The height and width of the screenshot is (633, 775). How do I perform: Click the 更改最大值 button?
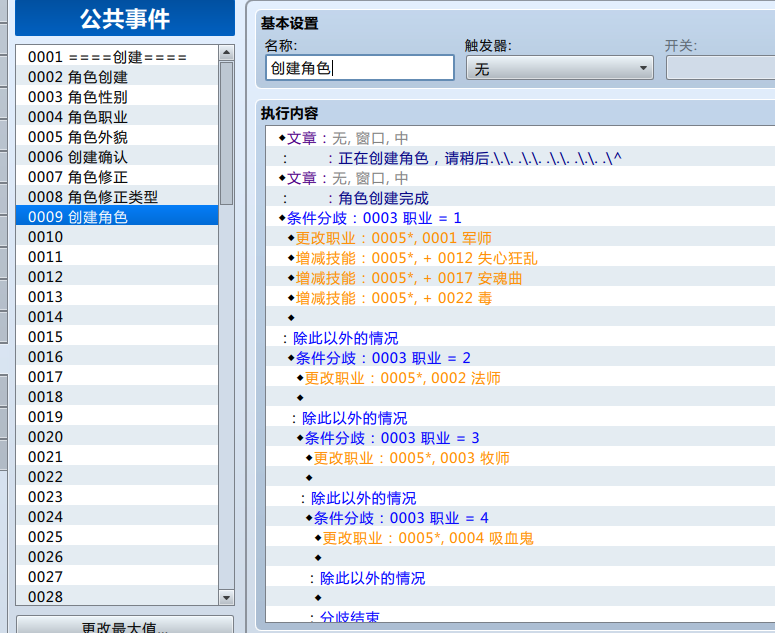125,627
